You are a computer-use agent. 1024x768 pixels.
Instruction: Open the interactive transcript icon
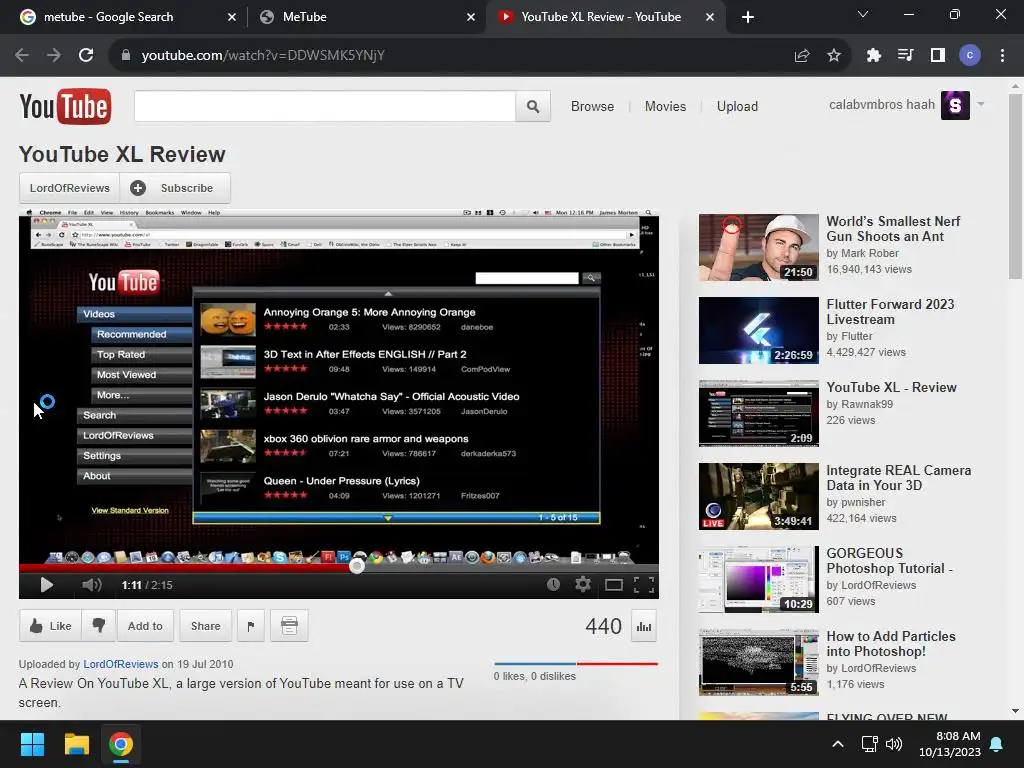point(289,626)
